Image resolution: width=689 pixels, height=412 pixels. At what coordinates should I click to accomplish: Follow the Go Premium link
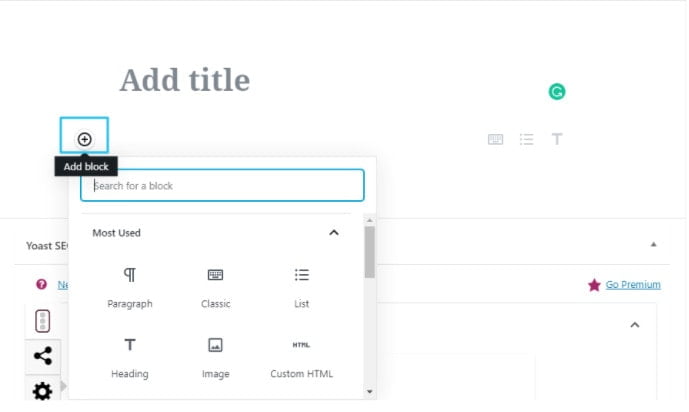(633, 285)
